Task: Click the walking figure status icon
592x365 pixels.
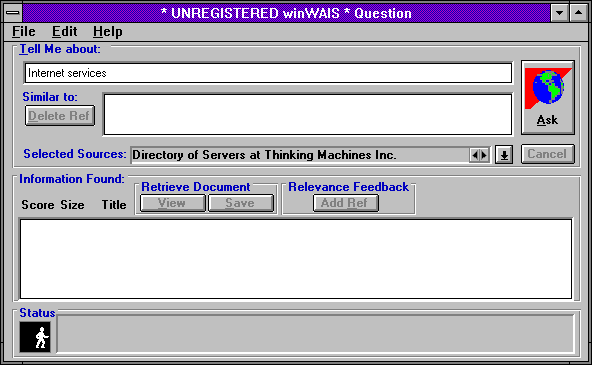Action: click(x=35, y=337)
